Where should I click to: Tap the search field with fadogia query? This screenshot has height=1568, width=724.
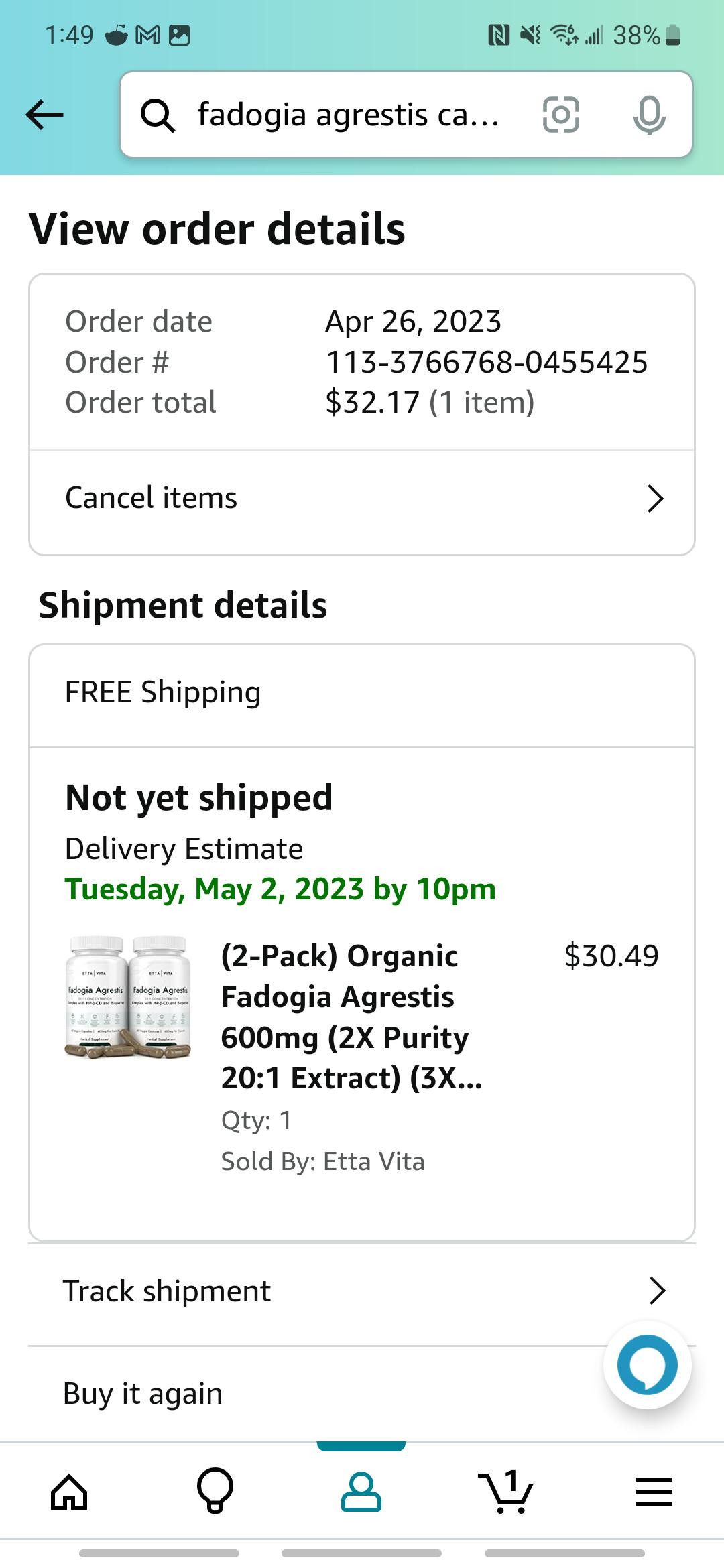[349, 115]
